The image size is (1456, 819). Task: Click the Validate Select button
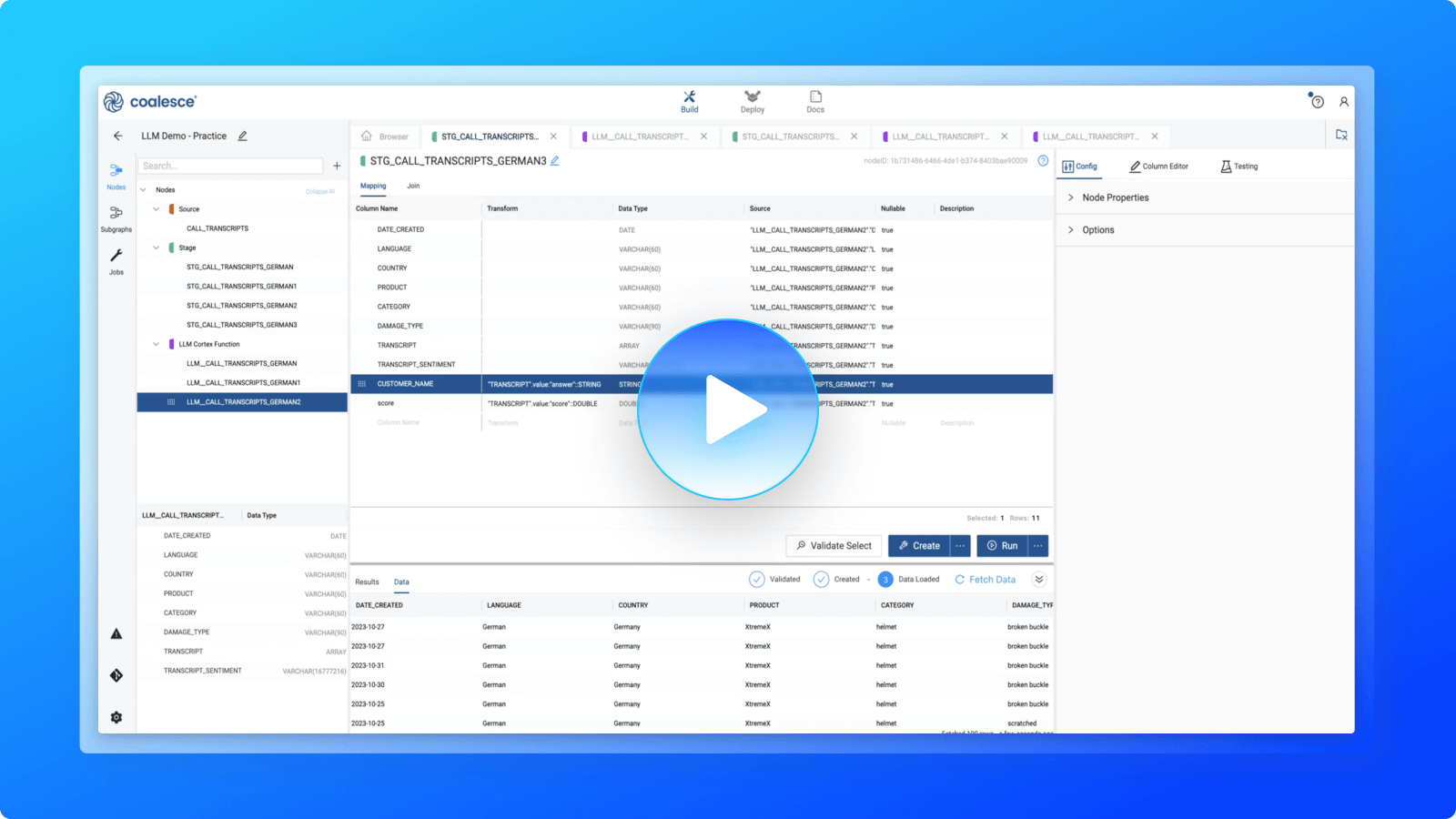834,546
